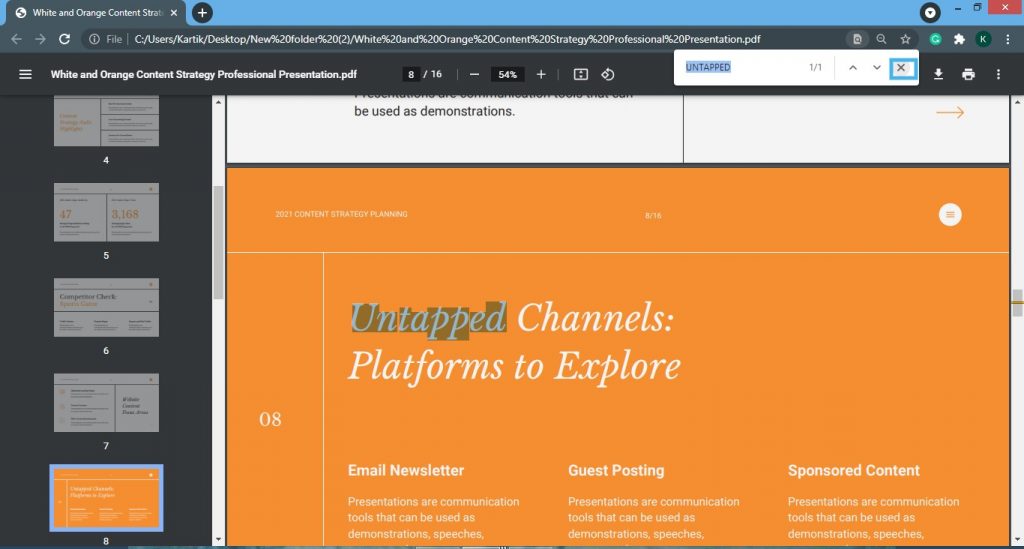Click the address bar URL
1024x549 pixels.
(x=447, y=39)
